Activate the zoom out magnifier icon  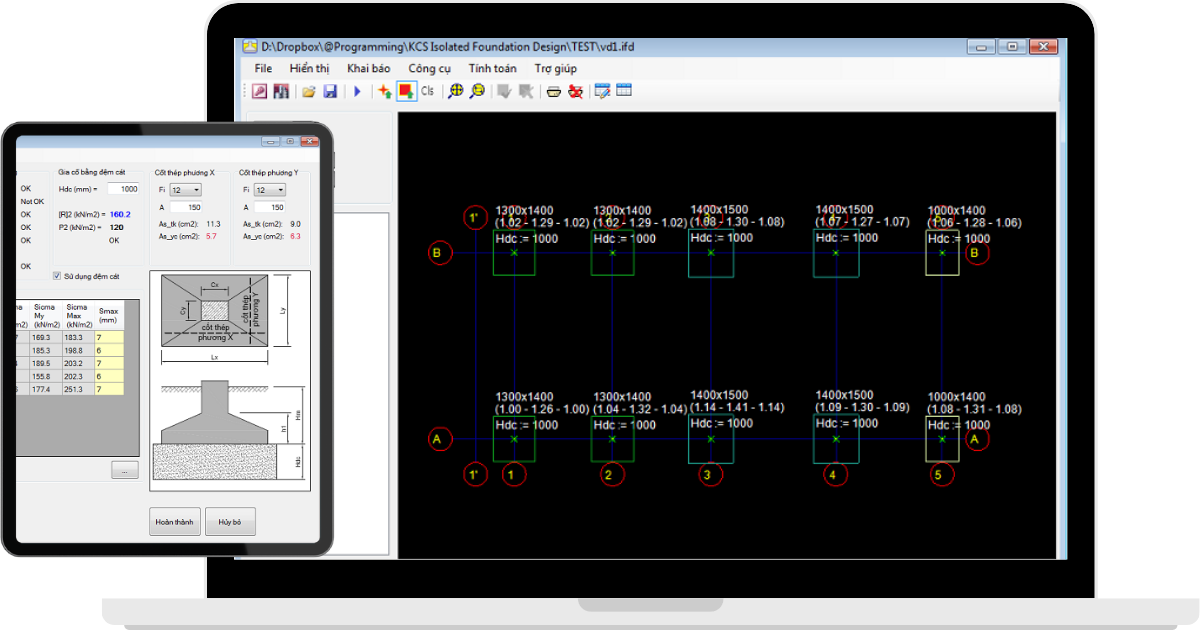point(477,91)
